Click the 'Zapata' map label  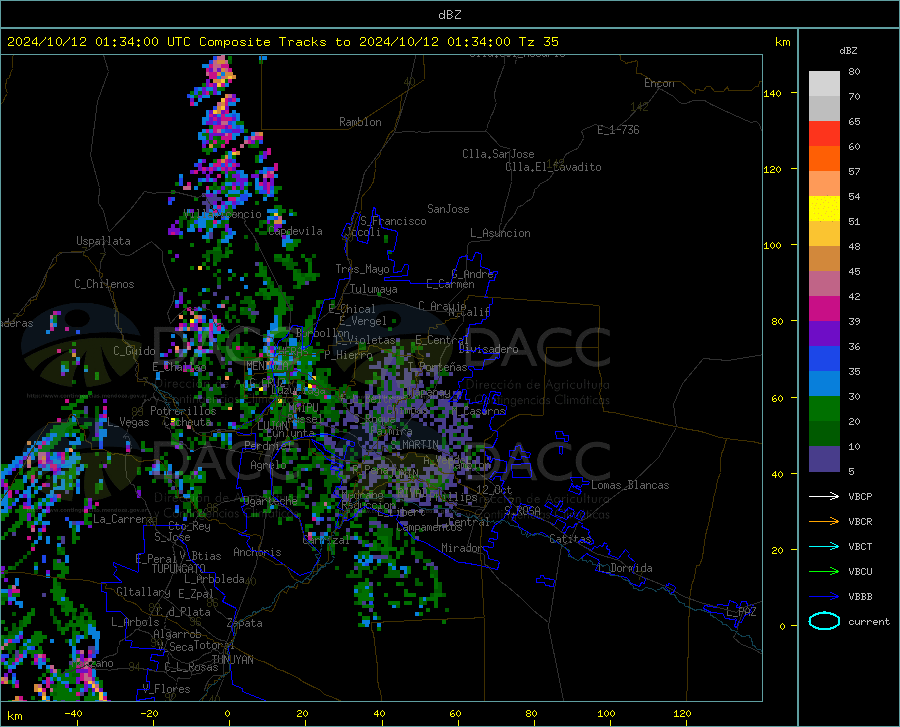click(x=245, y=623)
